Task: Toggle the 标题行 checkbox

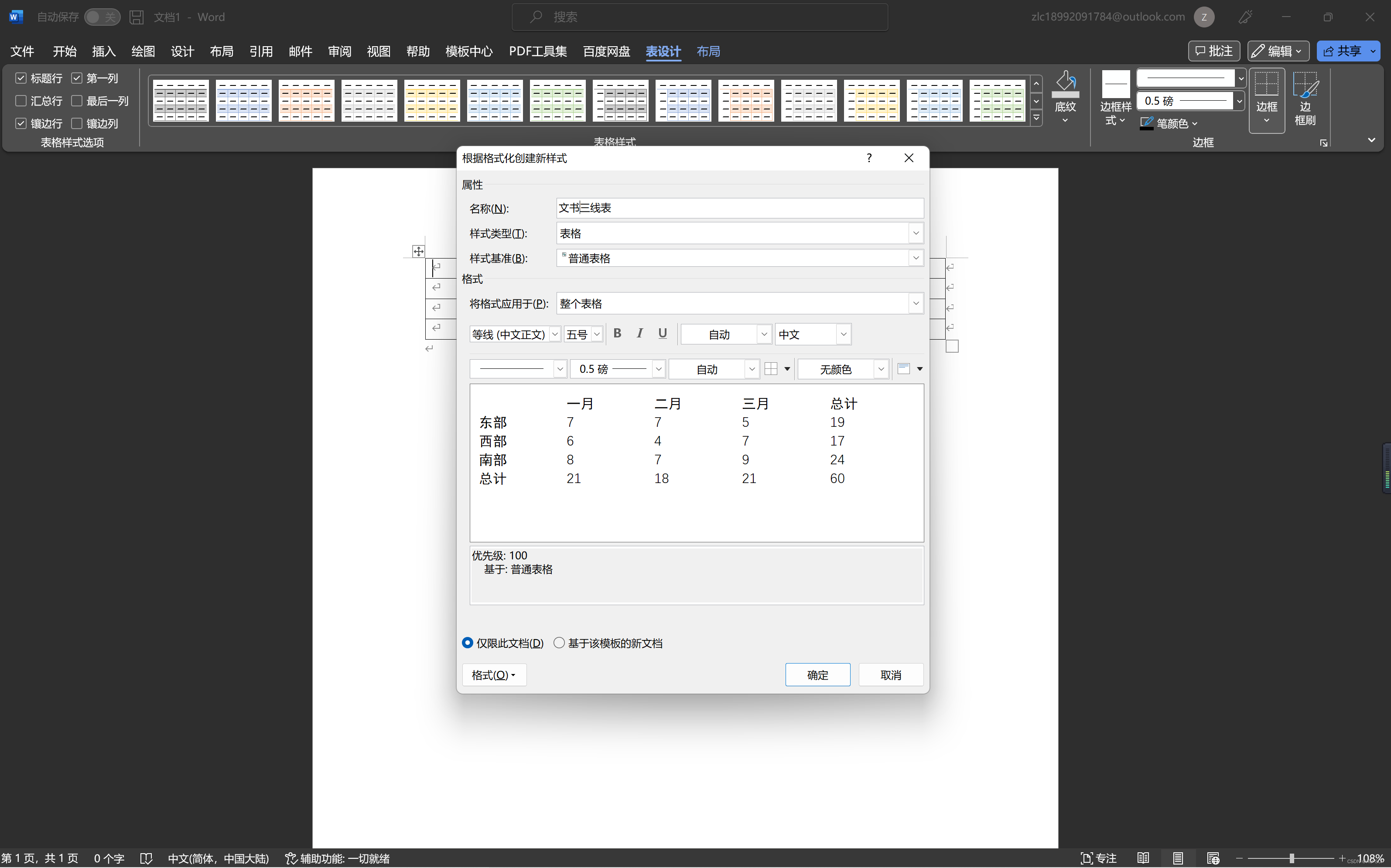Action: click(x=20, y=78)
